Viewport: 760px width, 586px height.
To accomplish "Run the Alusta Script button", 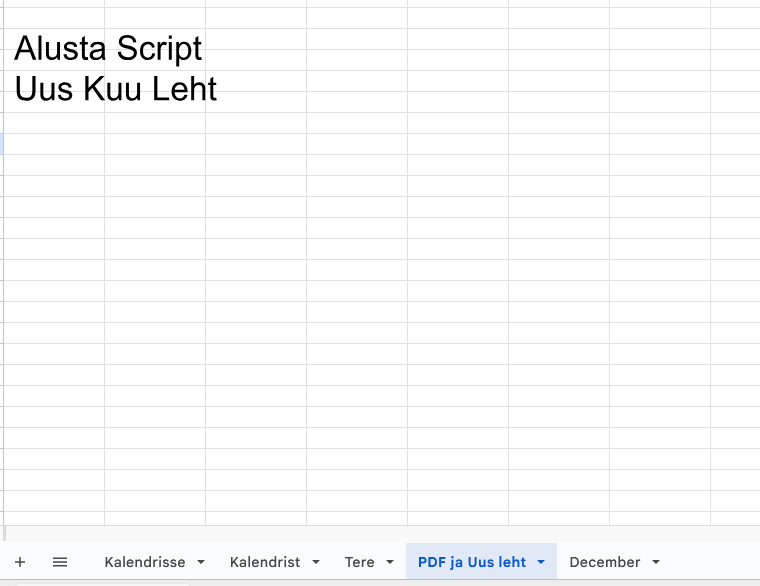I will (x=108, y=48).
